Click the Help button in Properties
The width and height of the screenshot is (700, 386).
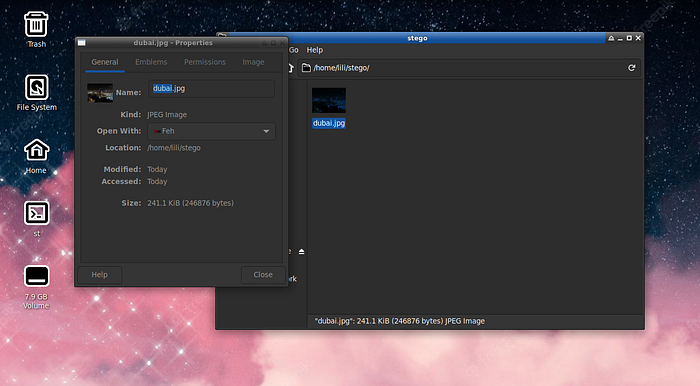tap(100, 275)
